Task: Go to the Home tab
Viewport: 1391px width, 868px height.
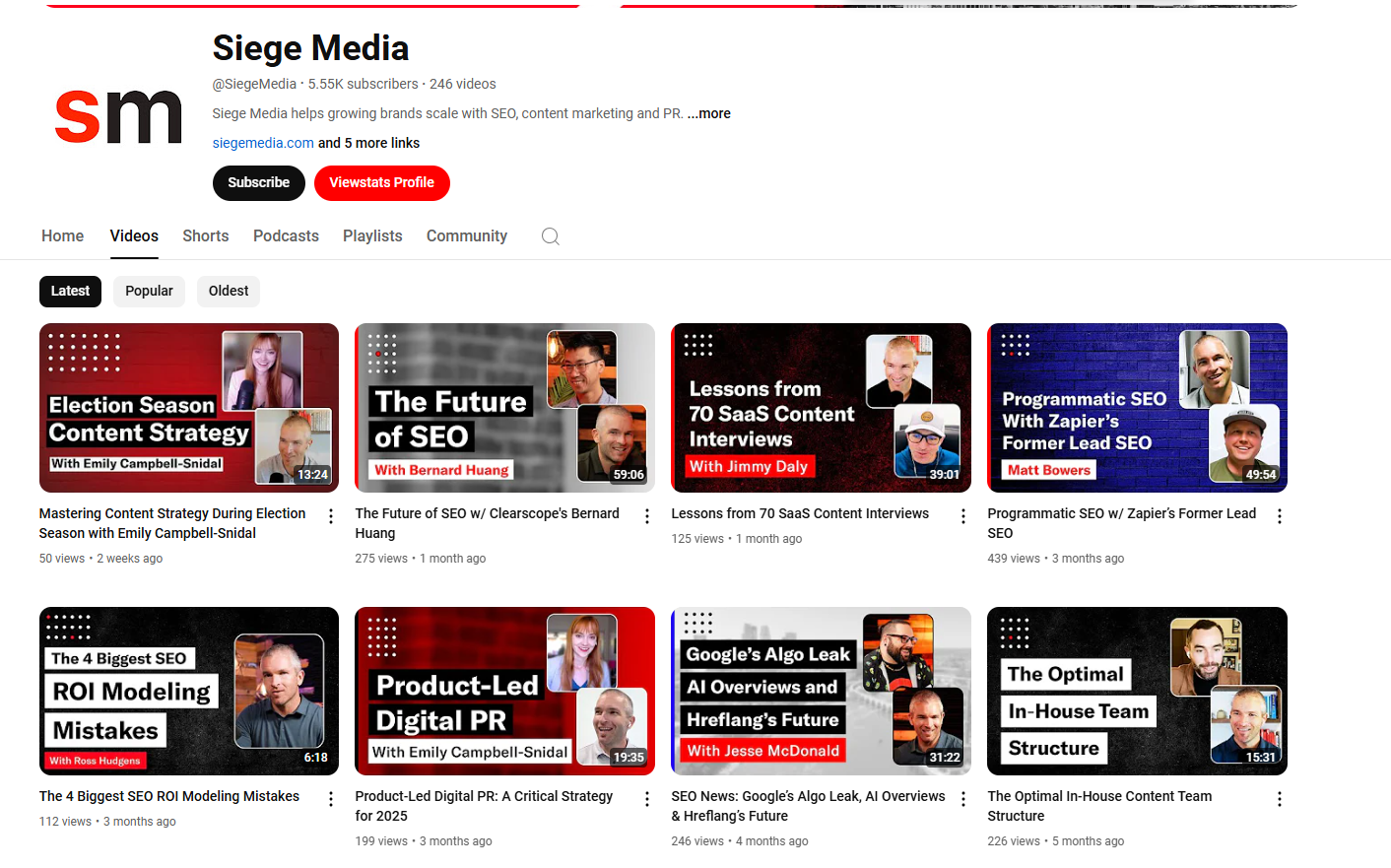Action: click(x=62, y=236)
